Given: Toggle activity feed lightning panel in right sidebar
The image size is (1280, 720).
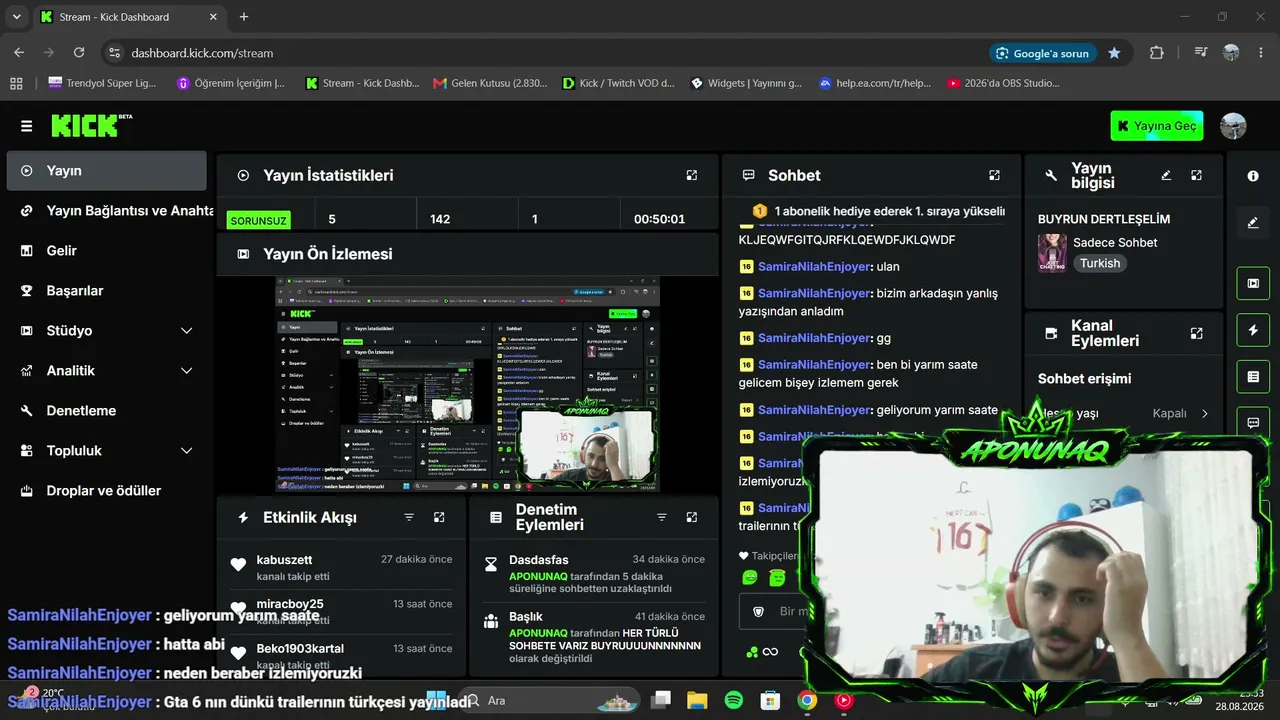Looking at the screenshot, I should (1253, 330).
